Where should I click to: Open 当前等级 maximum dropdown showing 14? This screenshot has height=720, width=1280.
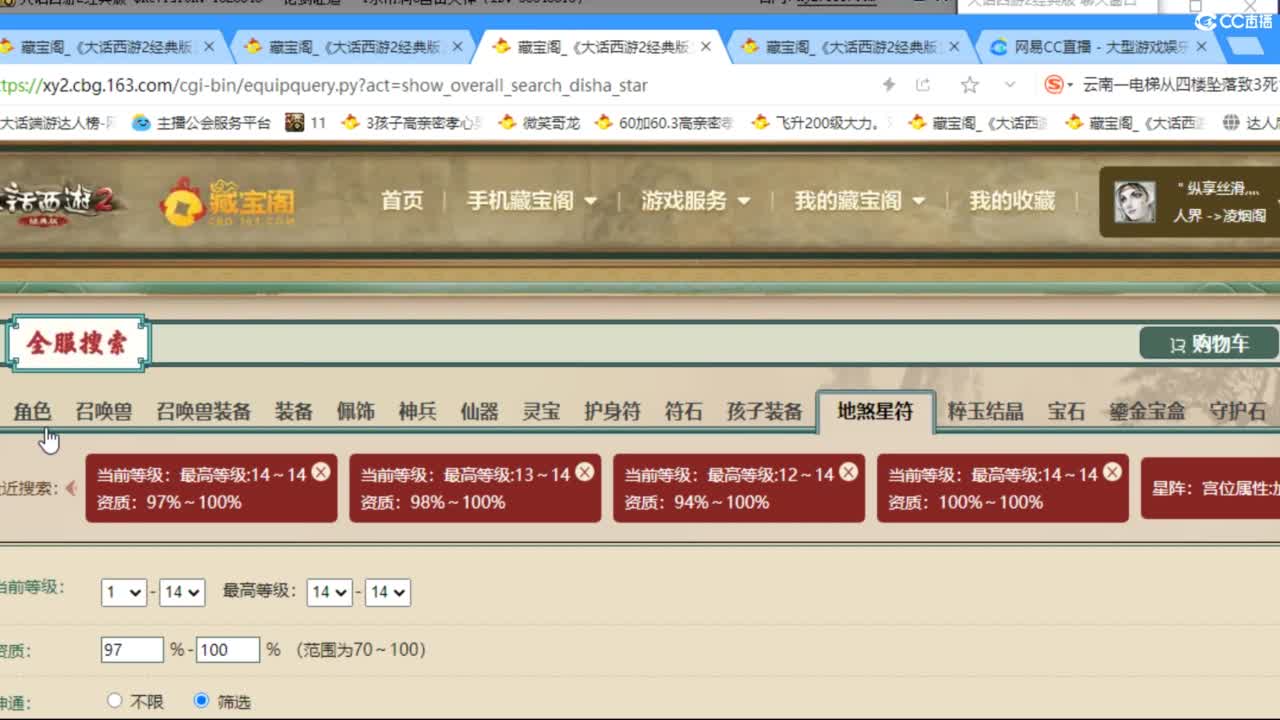point(182,592)
